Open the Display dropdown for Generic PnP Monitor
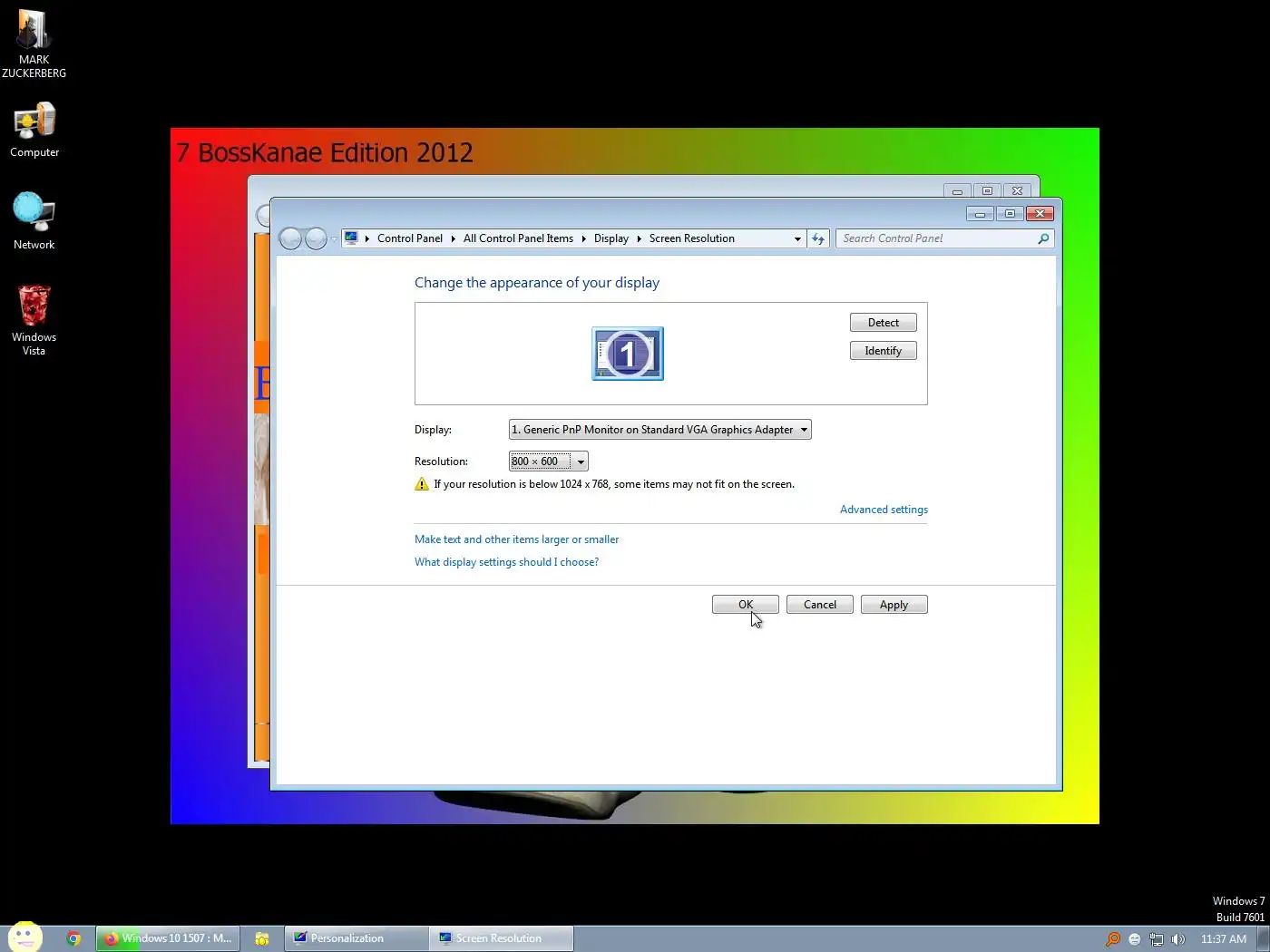Screen dimensions: 1270x952 click(659, 430)
